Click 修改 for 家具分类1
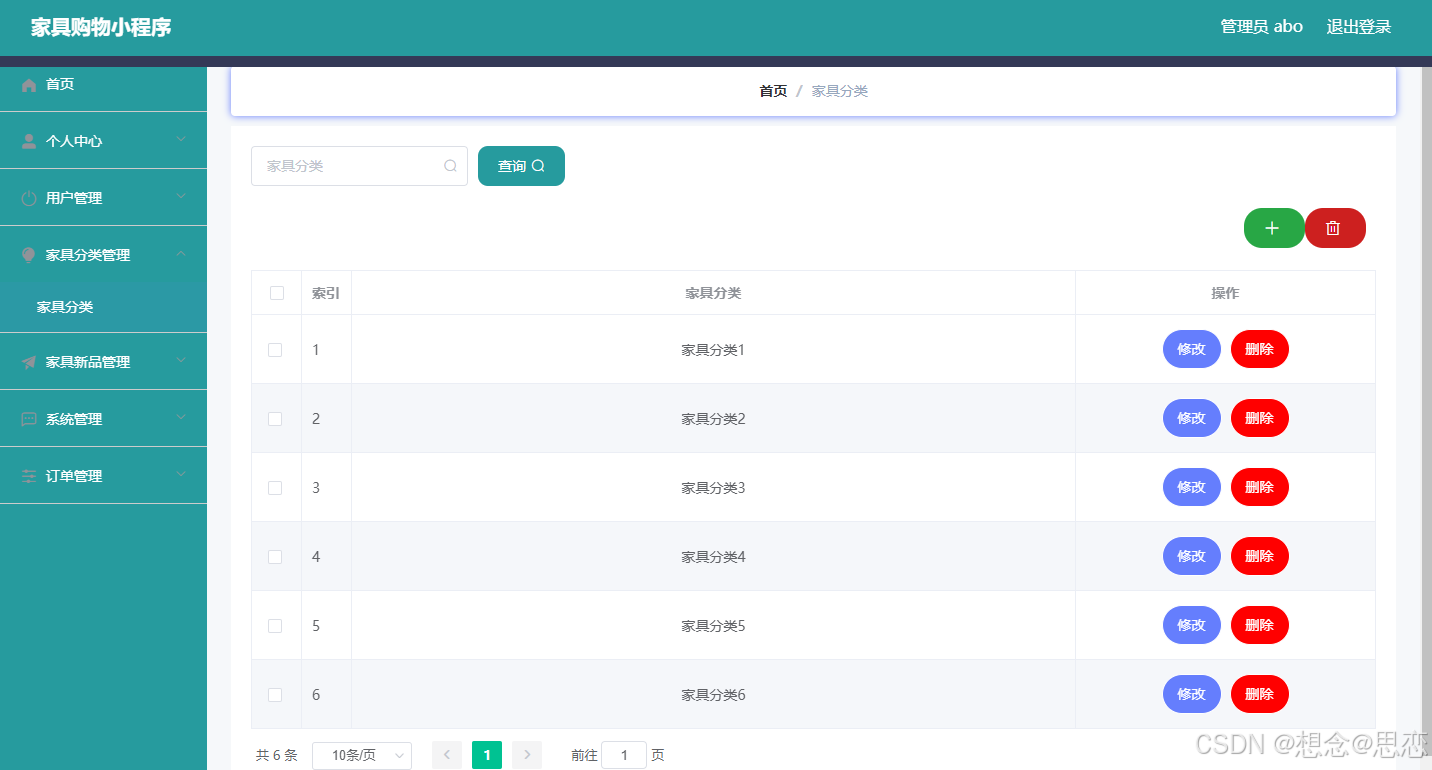1432x770 pixels. 1192,349
